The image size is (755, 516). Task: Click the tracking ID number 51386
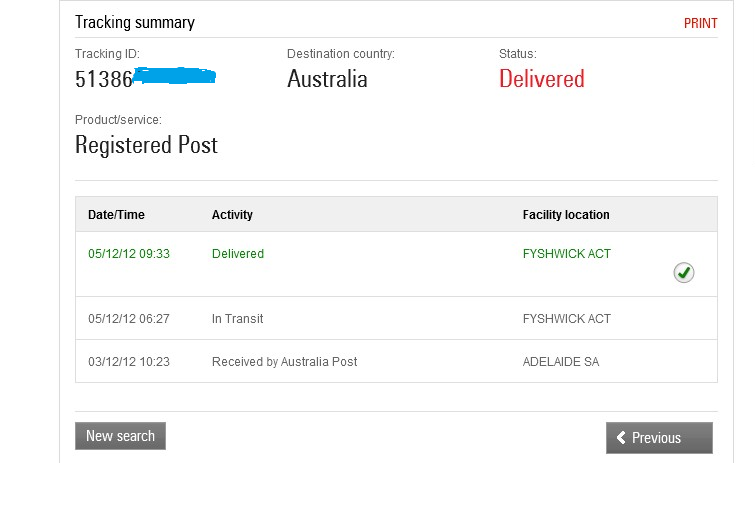click(104, 79)
